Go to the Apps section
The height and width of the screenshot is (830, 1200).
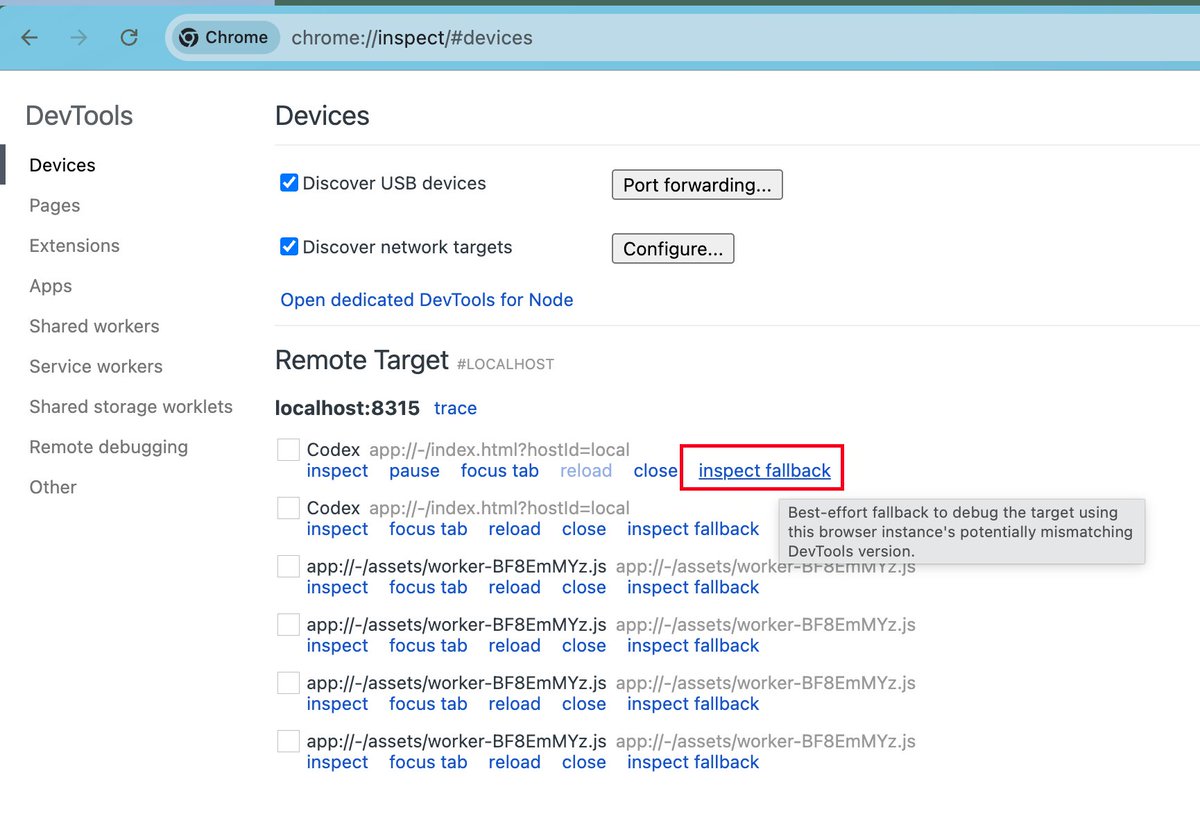pyautogui.click(x=50, y=286)
